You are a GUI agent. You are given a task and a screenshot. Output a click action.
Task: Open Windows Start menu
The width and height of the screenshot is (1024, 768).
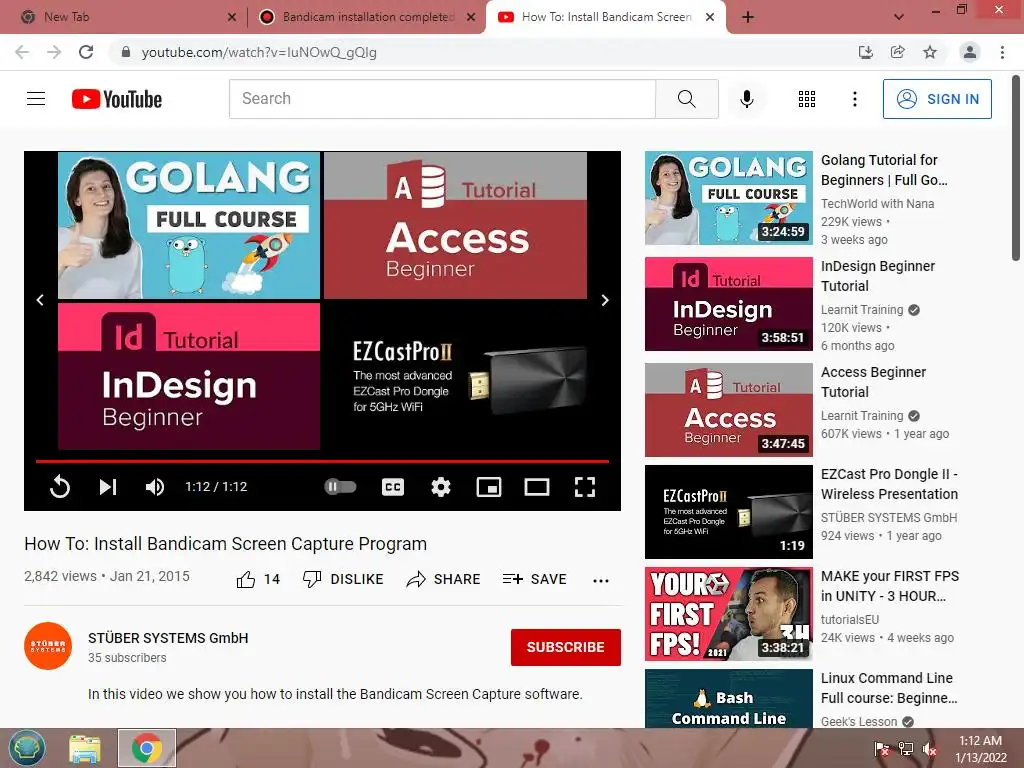(27, 748)
